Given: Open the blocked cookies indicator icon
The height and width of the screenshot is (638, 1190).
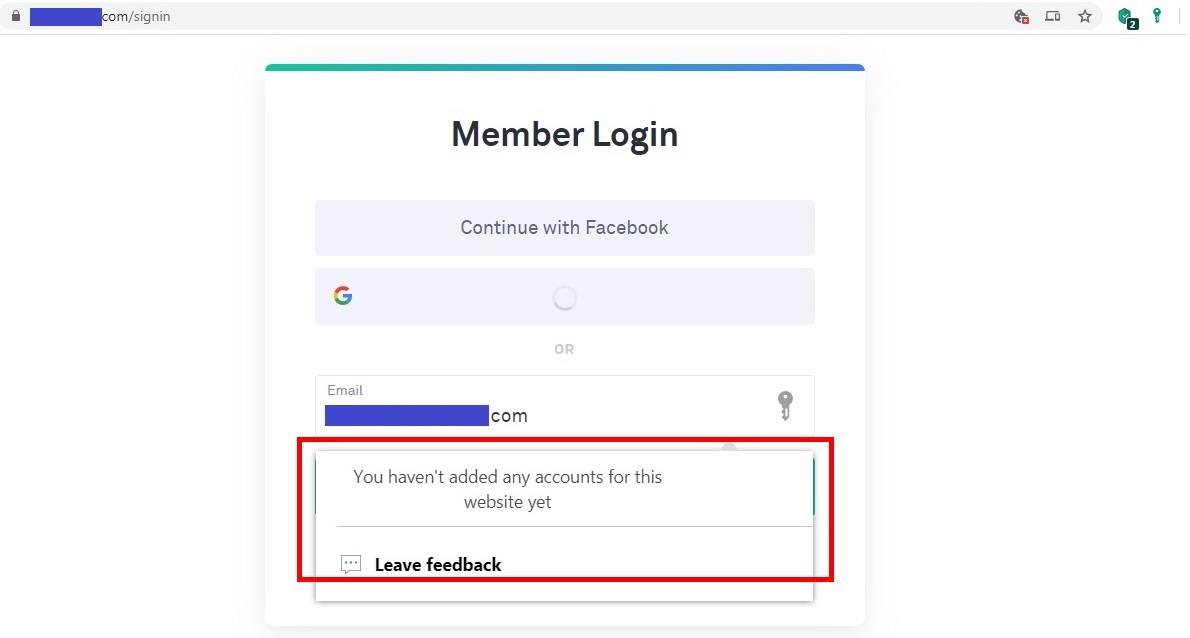Looking at the screenshot, I should (x=1022, y=17).
